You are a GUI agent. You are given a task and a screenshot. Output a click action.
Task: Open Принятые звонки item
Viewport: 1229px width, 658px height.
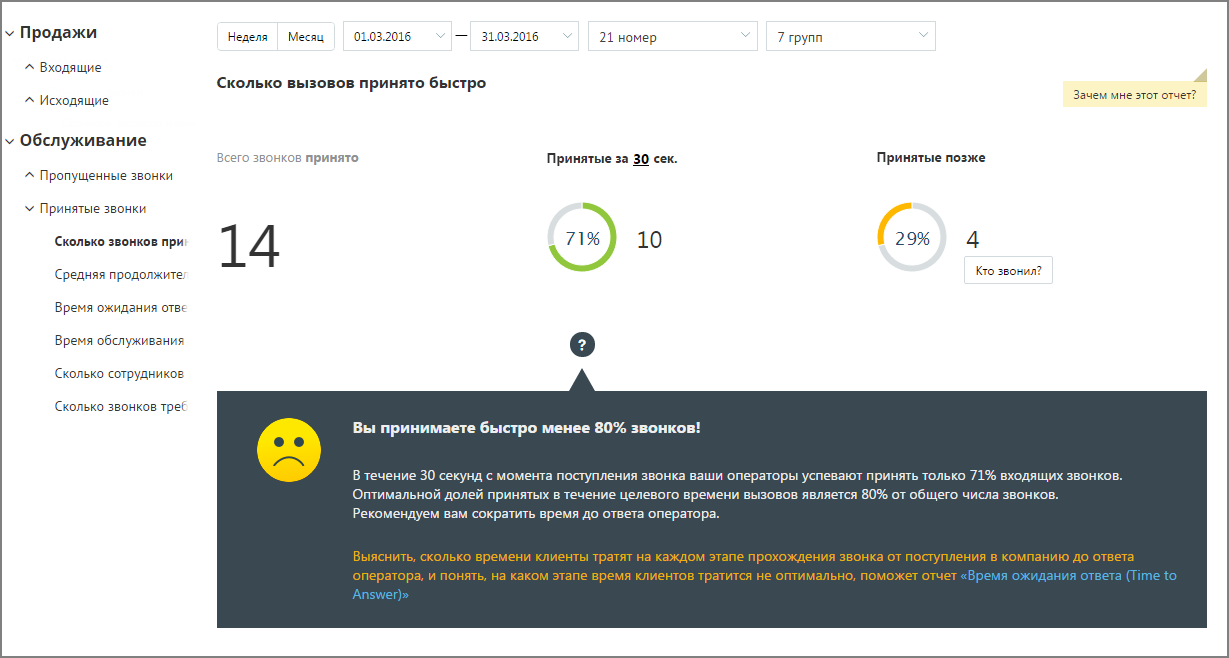click(93, 208)
